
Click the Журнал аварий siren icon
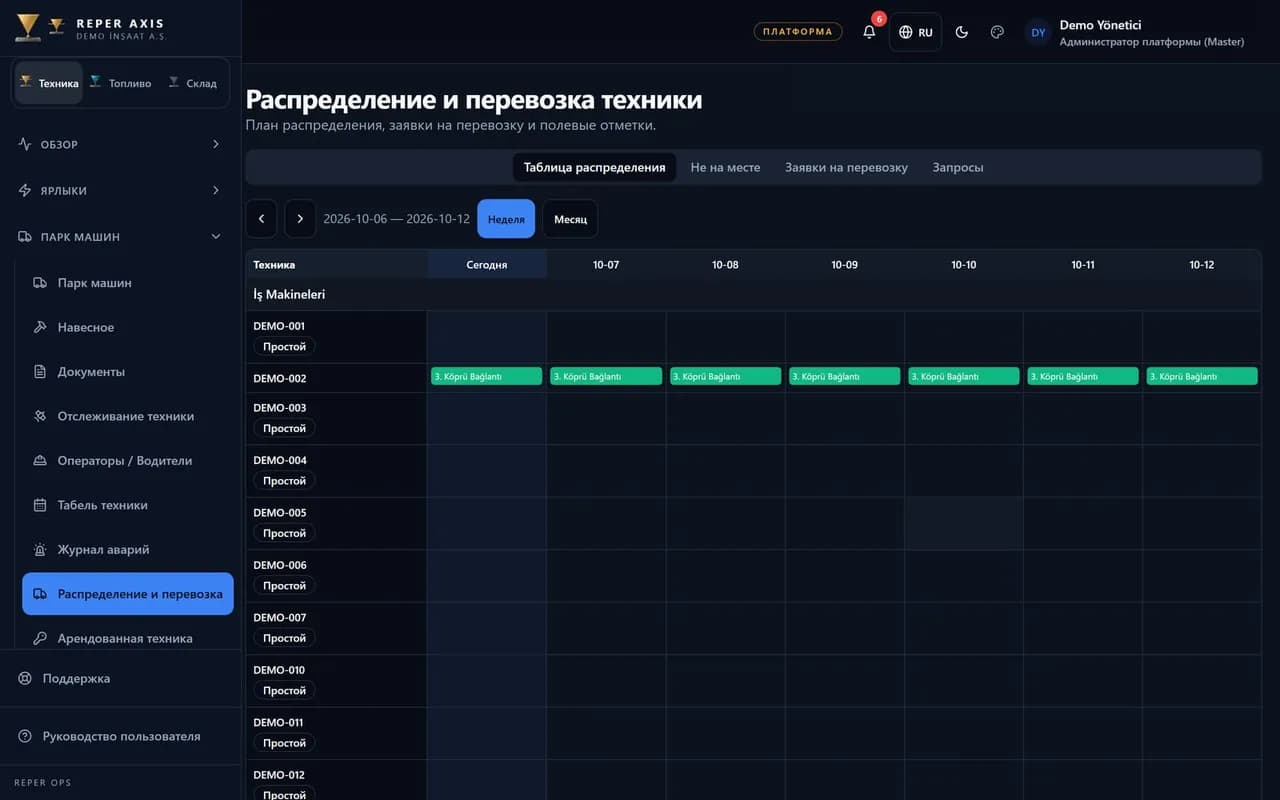tap(40, 550)
